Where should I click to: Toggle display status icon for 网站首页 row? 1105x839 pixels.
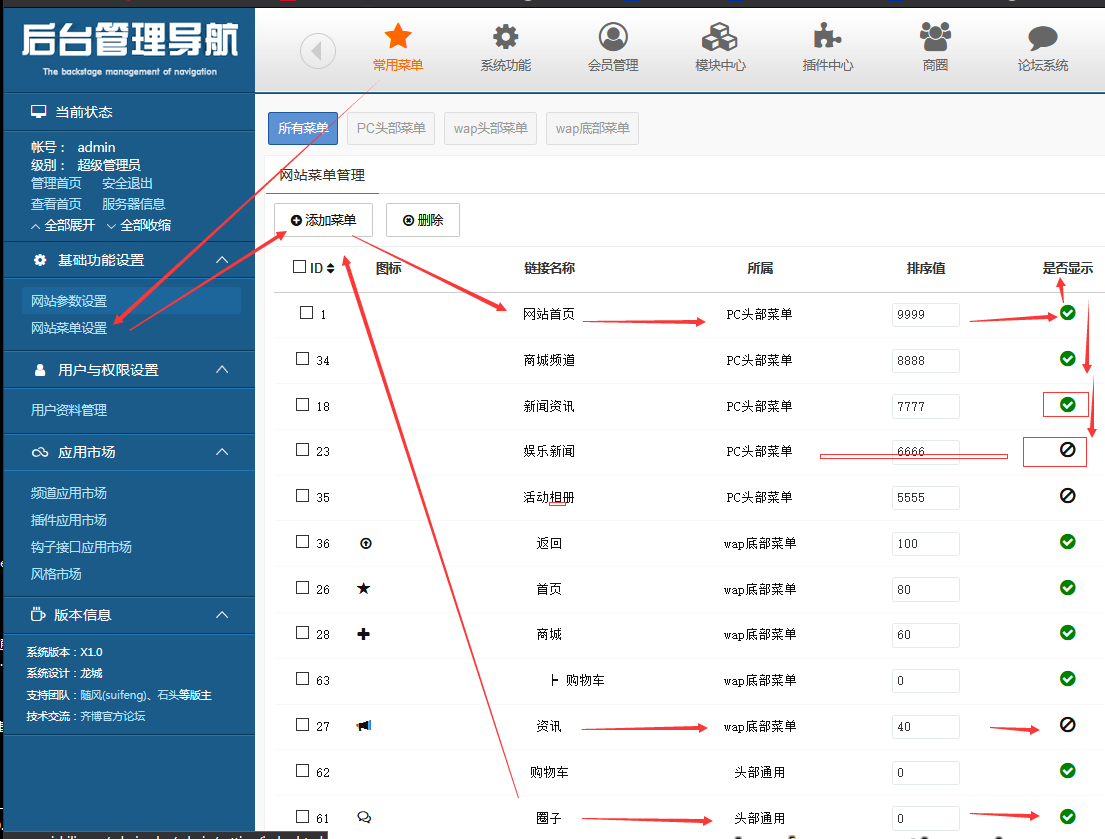pos(1067,314)
